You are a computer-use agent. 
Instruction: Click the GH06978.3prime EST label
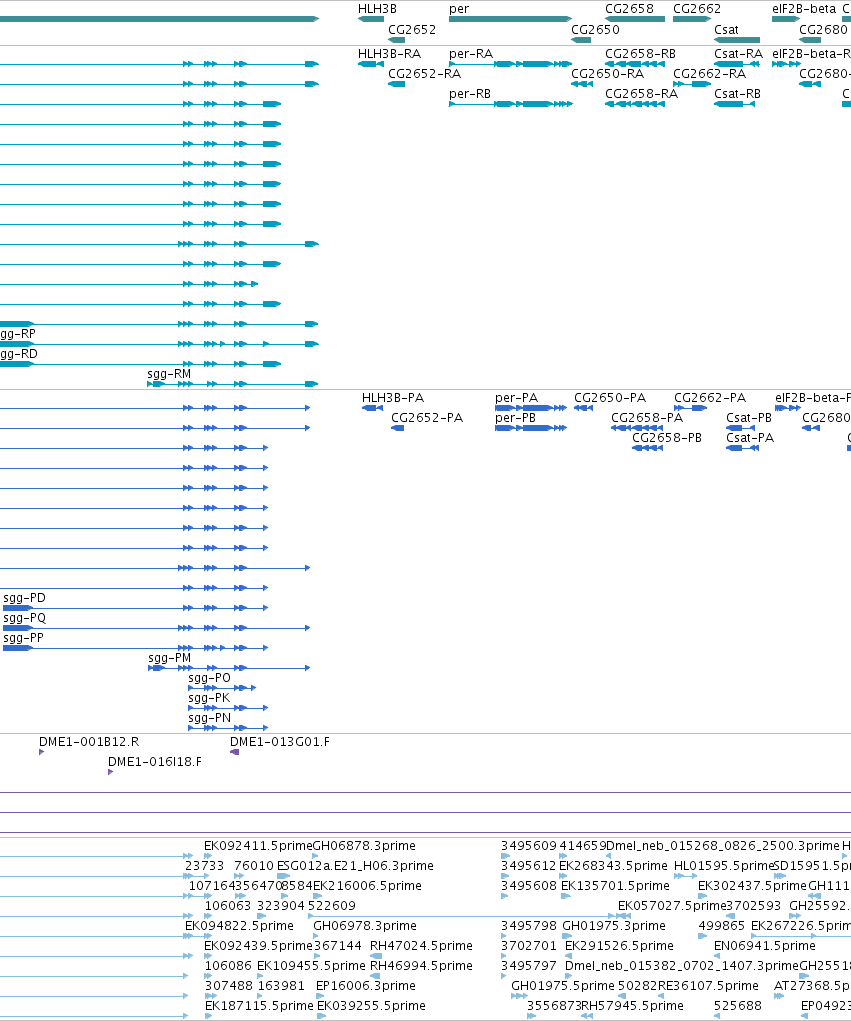(365, 926)
